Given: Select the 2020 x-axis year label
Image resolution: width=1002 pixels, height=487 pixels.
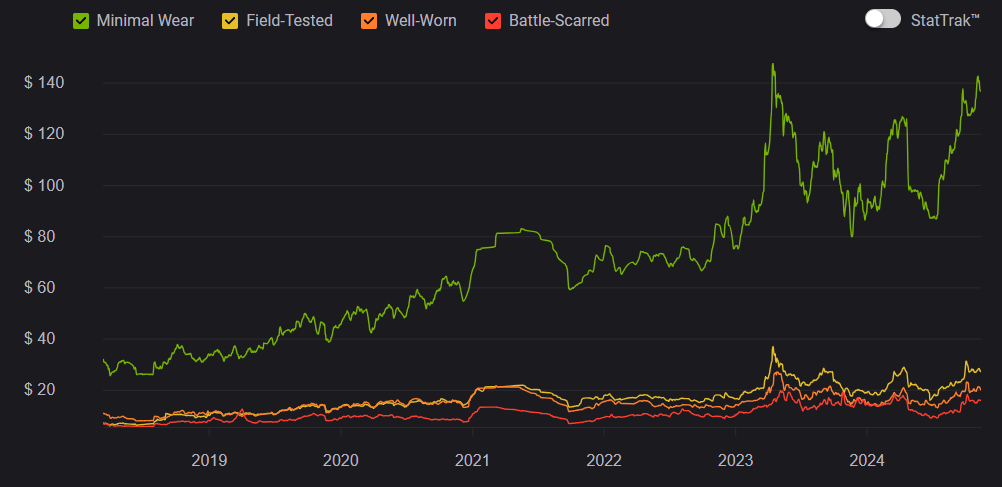Looking at the screenshot, I should click(340, 460).
